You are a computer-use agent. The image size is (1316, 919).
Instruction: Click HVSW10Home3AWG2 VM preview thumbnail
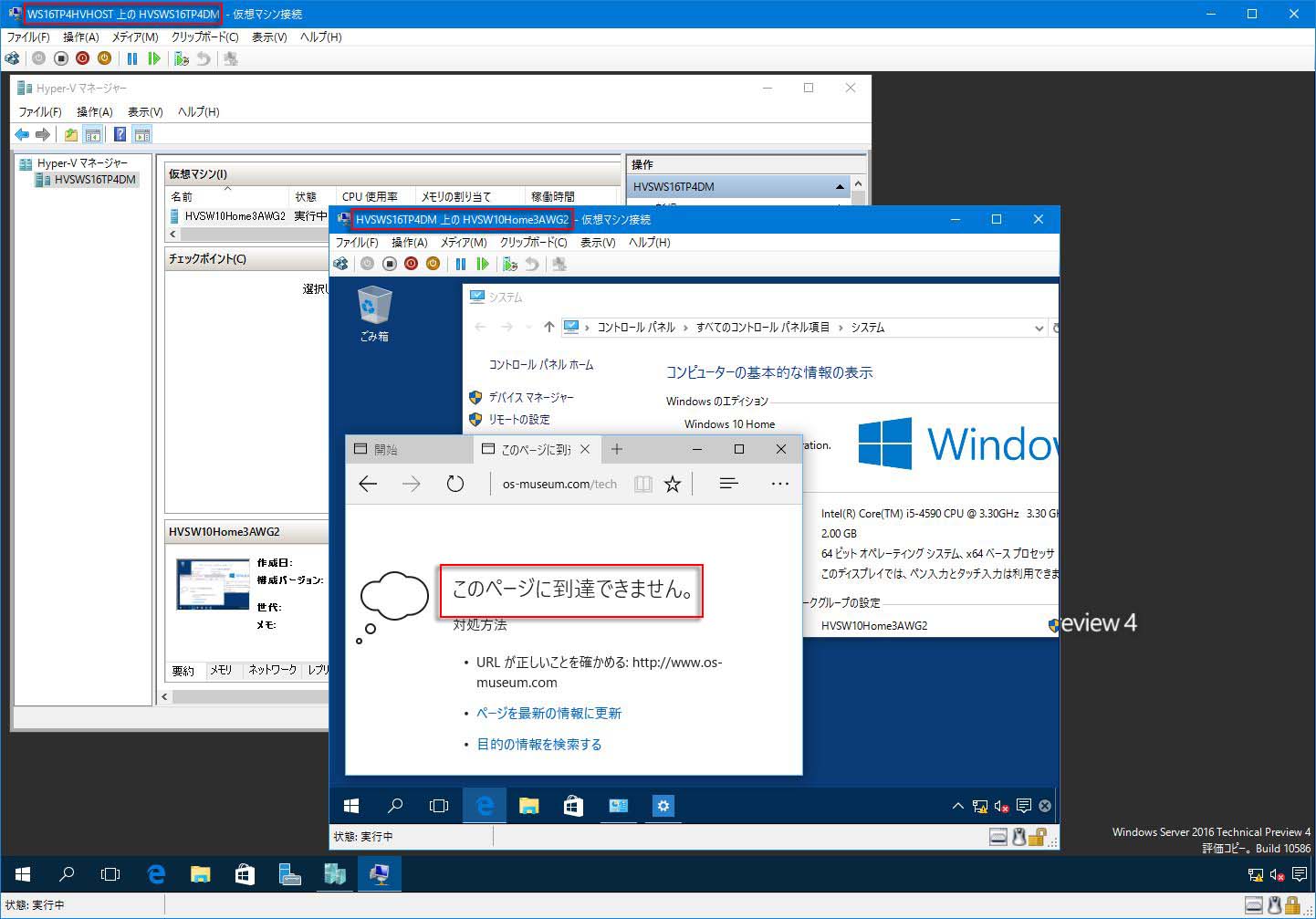(x=213, y=584)
